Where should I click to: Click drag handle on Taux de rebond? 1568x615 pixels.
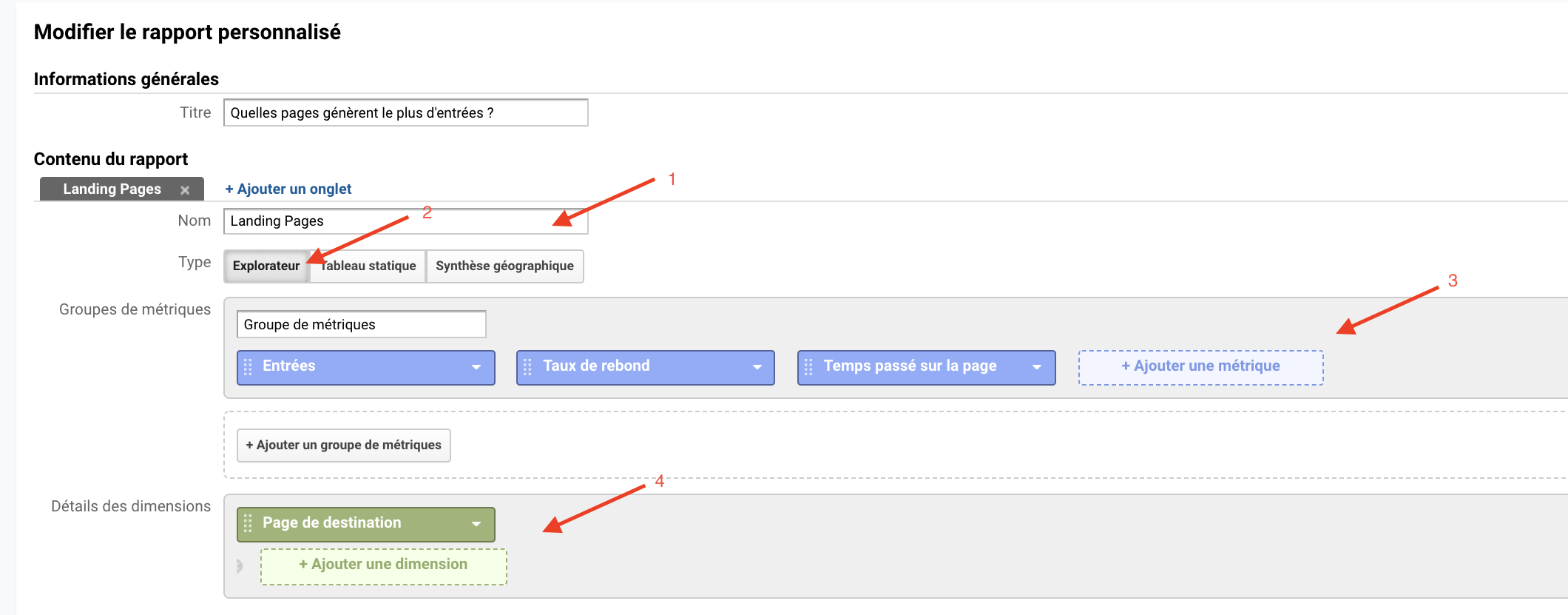[x=527, y=367]
